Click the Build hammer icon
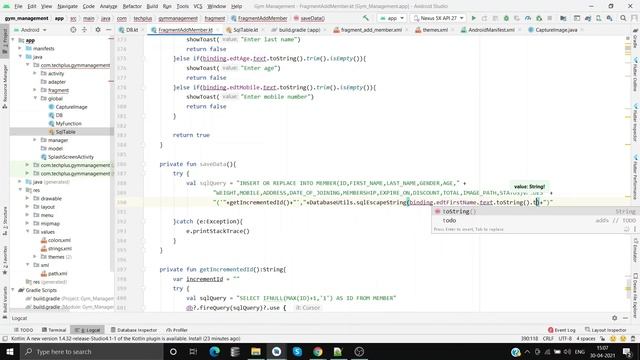The image size is (640, 360). [x=366, y=18]
